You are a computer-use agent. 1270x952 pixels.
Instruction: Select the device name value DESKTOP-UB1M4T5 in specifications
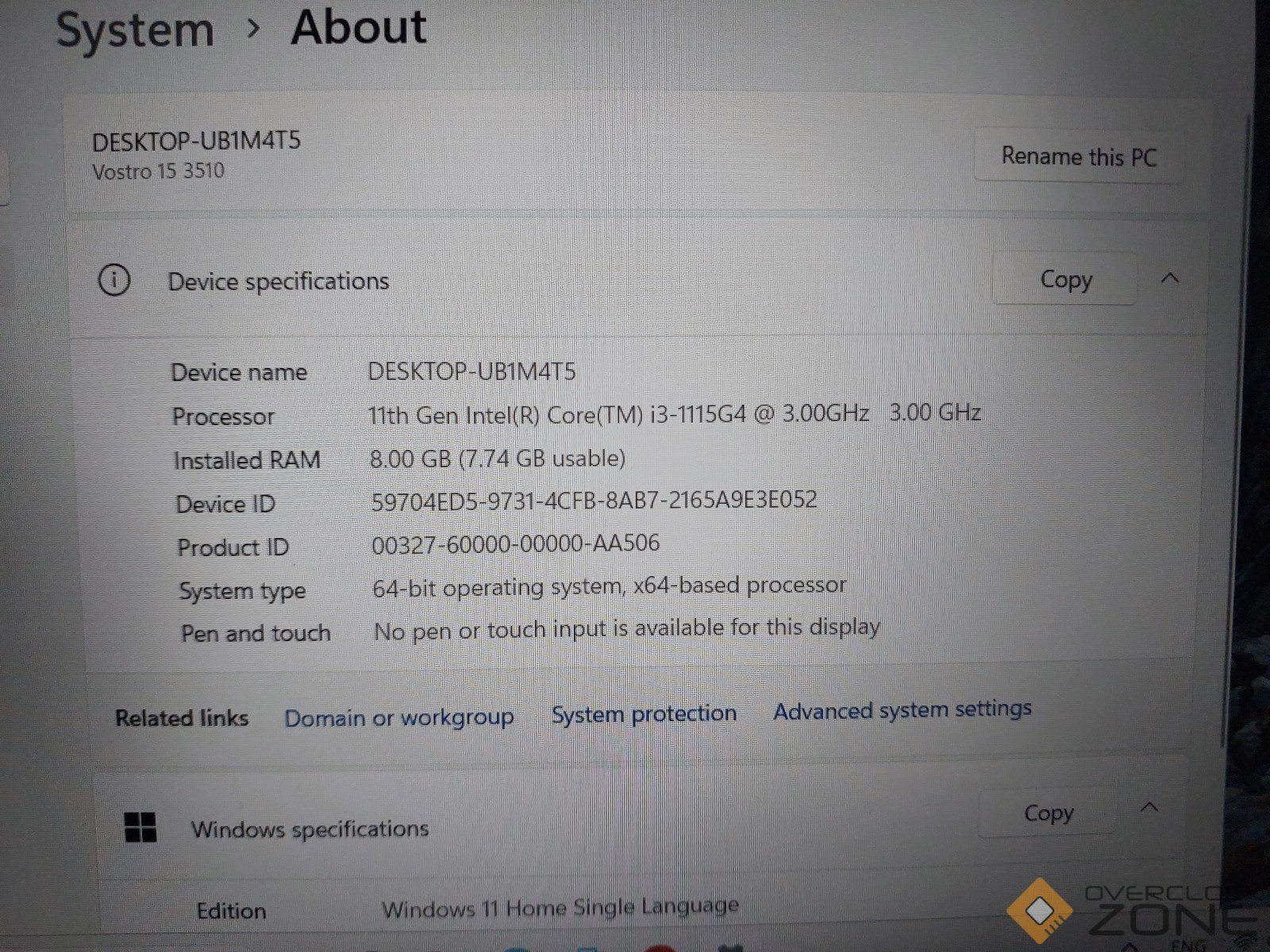(x=471, y=371)
